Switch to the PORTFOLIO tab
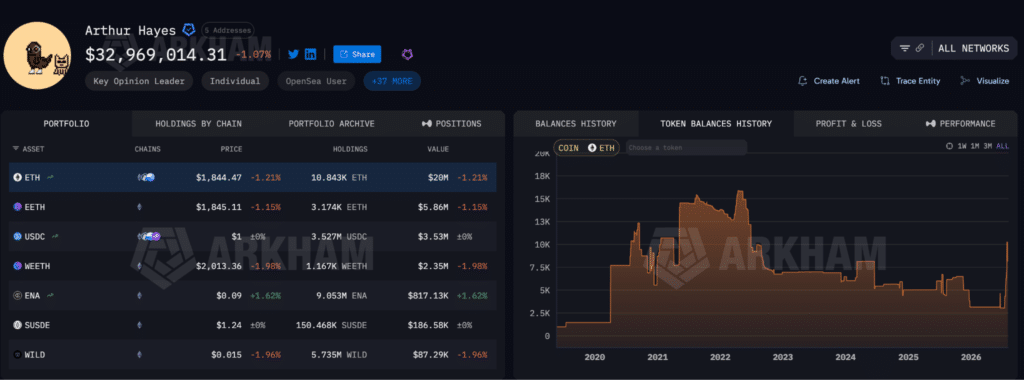This screenshot has height=380, width=1024. [67, 123]
